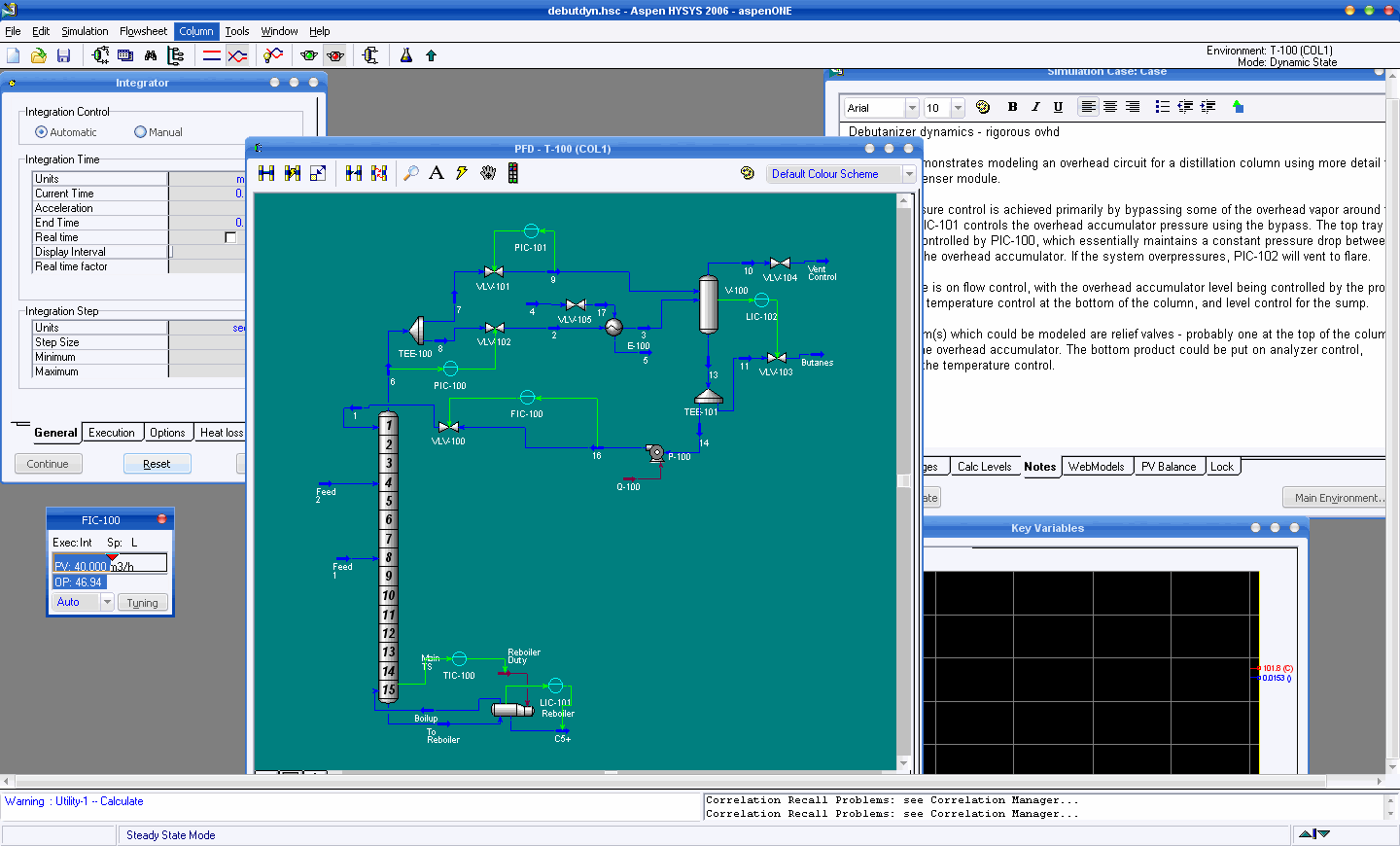Click the green up arrow icon in main toolbar
This screenshot has width=1400, height=846.
[x=431, y=55]
